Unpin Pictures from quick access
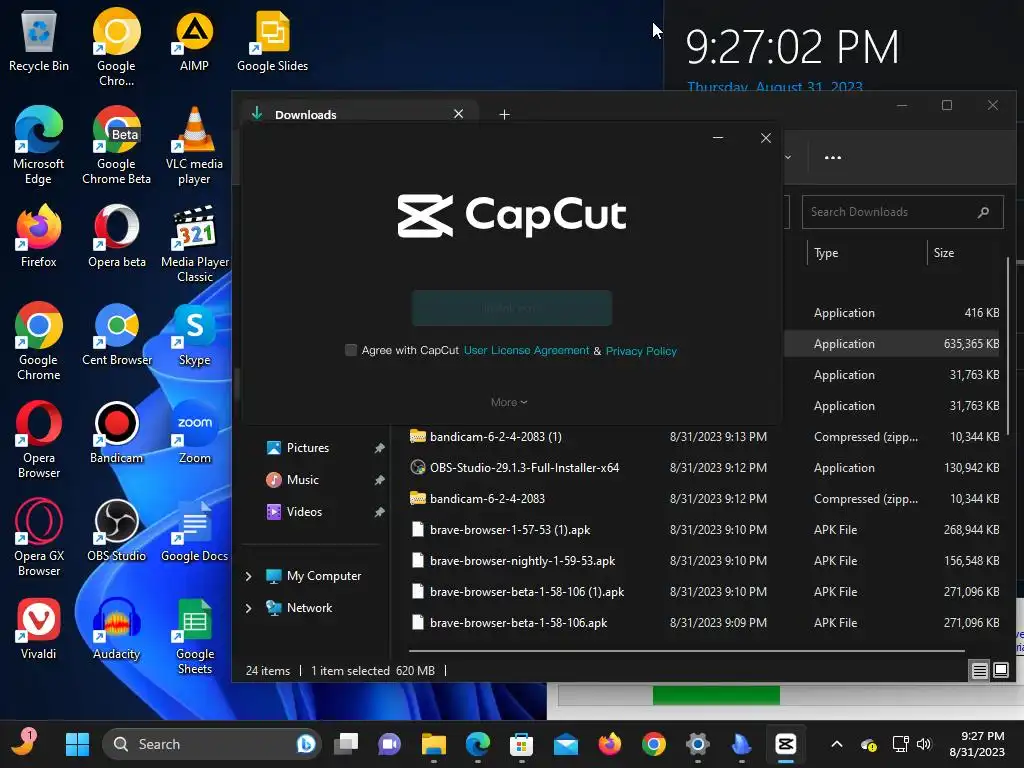 coord(379,448)
